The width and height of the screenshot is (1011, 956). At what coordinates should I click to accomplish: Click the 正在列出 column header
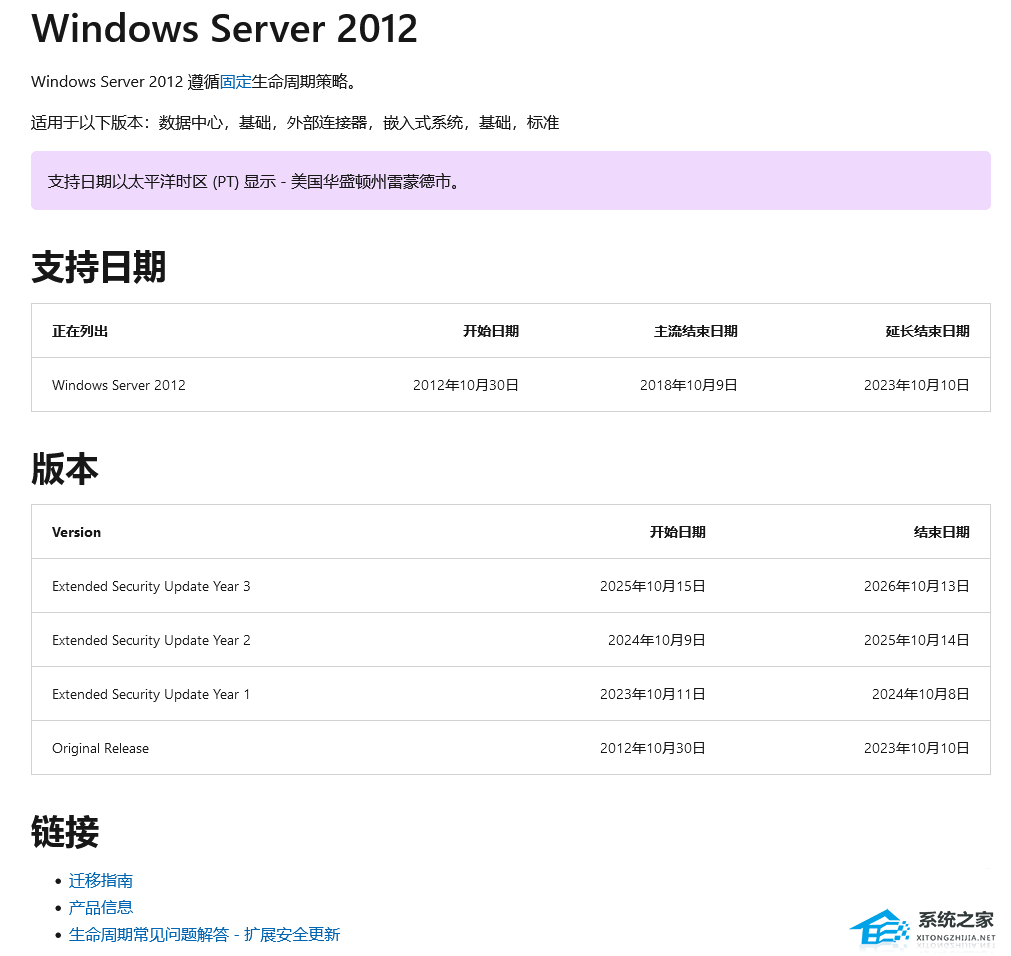[x=80, y=331]
